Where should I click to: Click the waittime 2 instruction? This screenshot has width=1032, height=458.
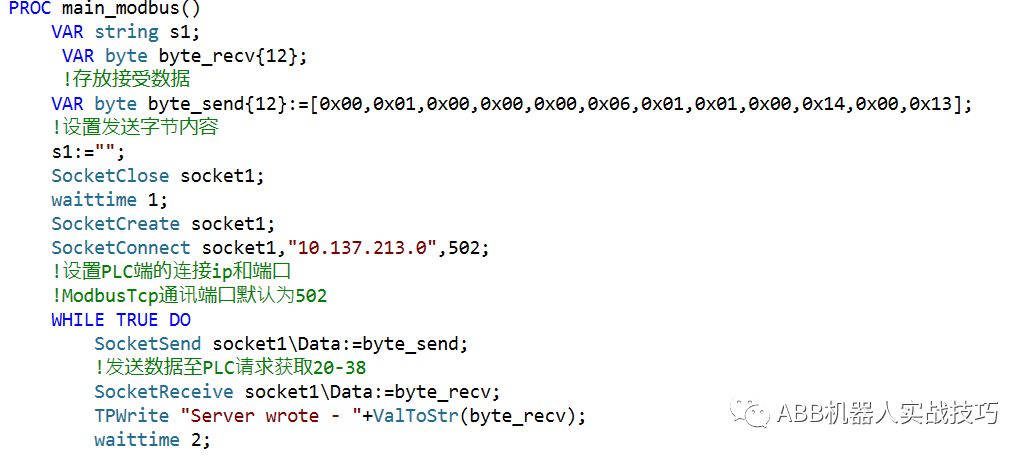click(153, 440)
